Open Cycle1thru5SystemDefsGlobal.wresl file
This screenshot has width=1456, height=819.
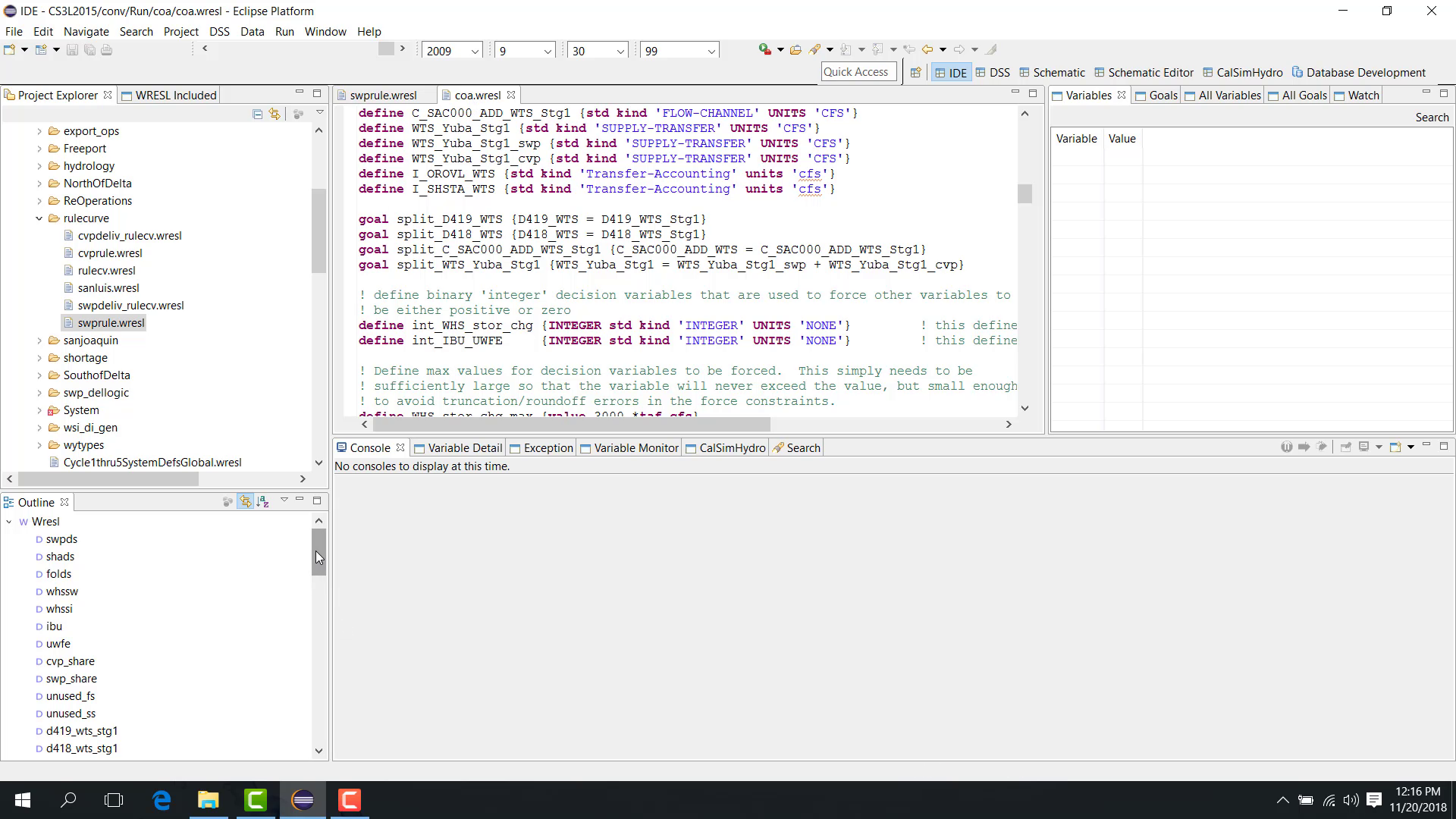(152, 463)
